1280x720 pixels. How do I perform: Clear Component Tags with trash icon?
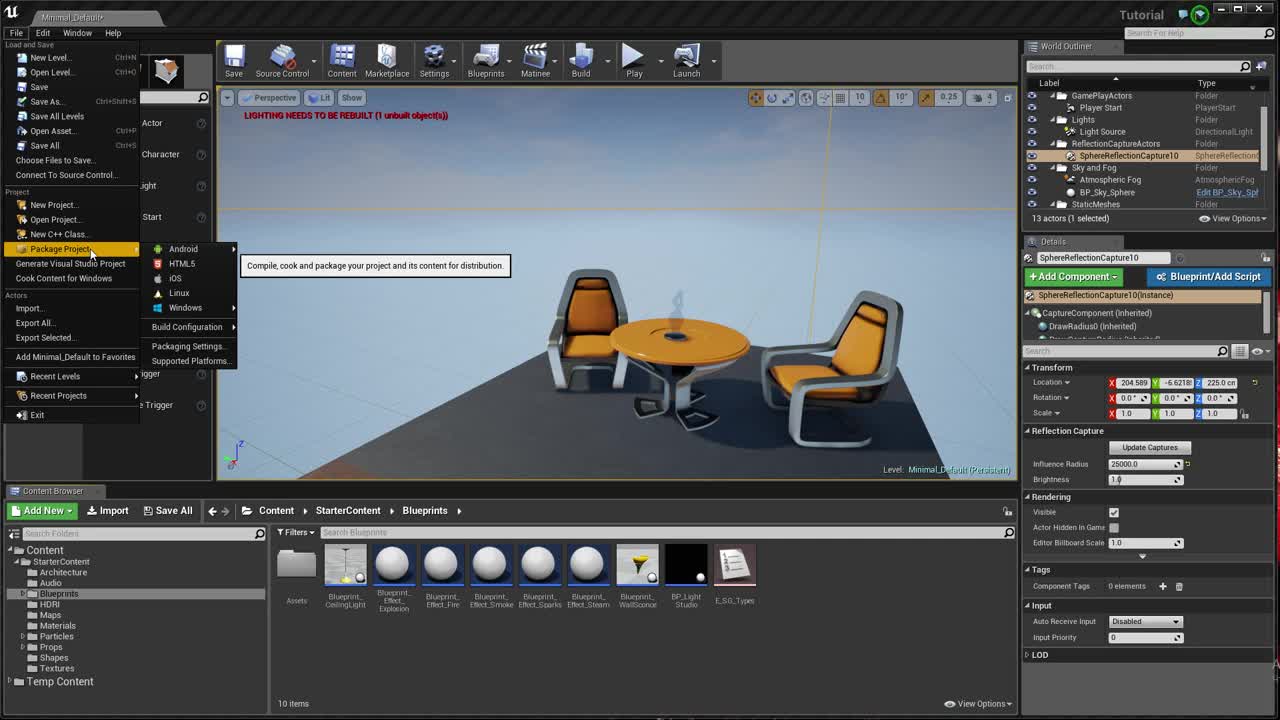click(1179, 586)
